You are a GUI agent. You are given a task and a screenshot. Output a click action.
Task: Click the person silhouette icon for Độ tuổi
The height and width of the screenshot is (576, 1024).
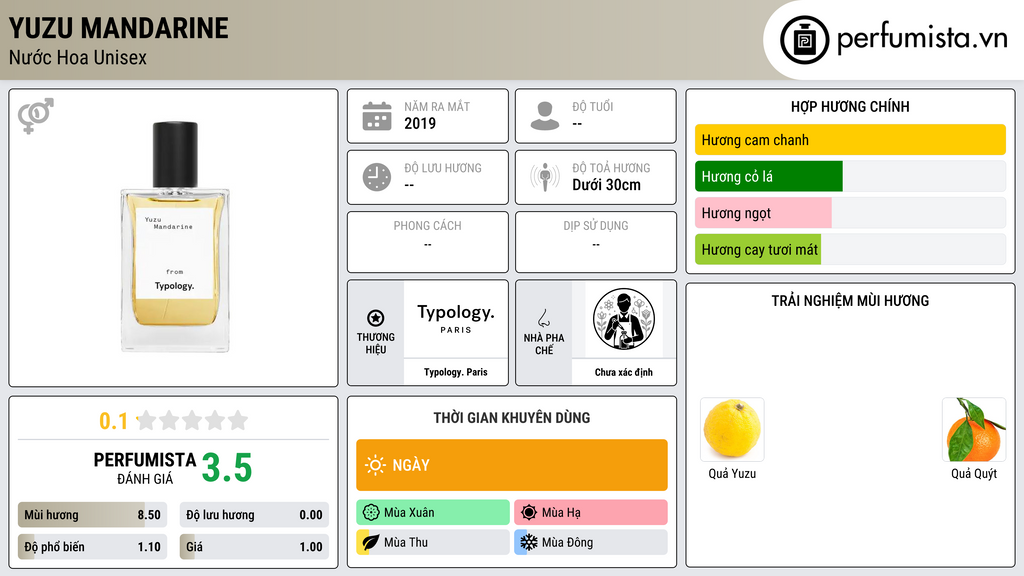(x=545, y=116)
